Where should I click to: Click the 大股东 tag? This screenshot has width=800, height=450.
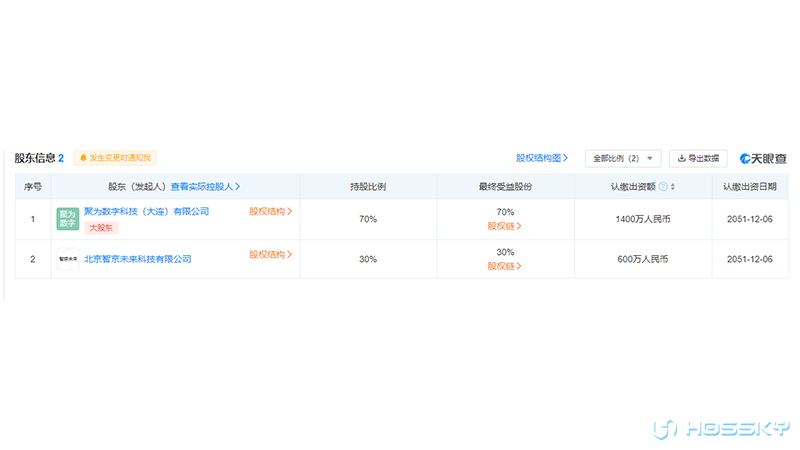101,228
